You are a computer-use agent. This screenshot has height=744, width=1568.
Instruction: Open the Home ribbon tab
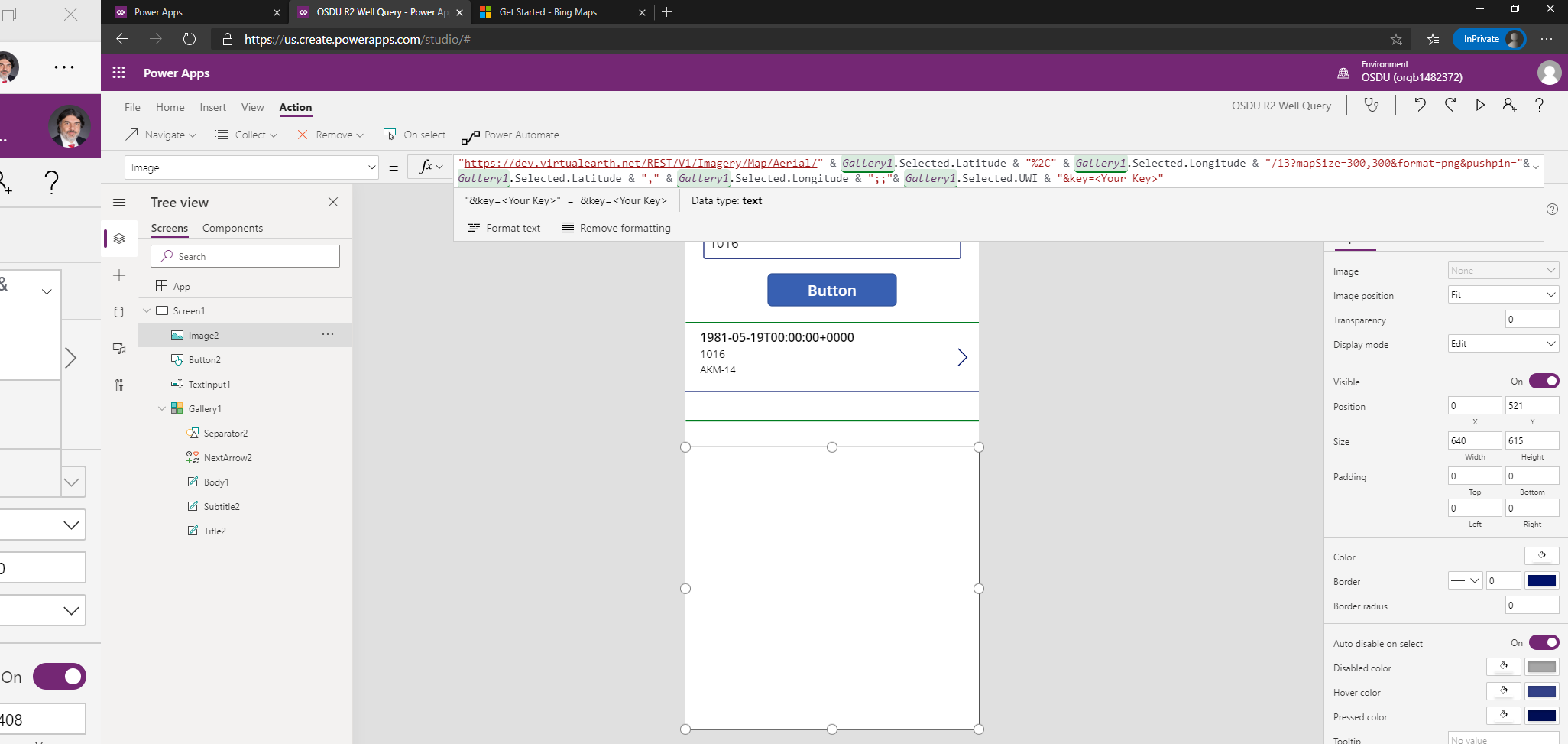pos(170,107)
